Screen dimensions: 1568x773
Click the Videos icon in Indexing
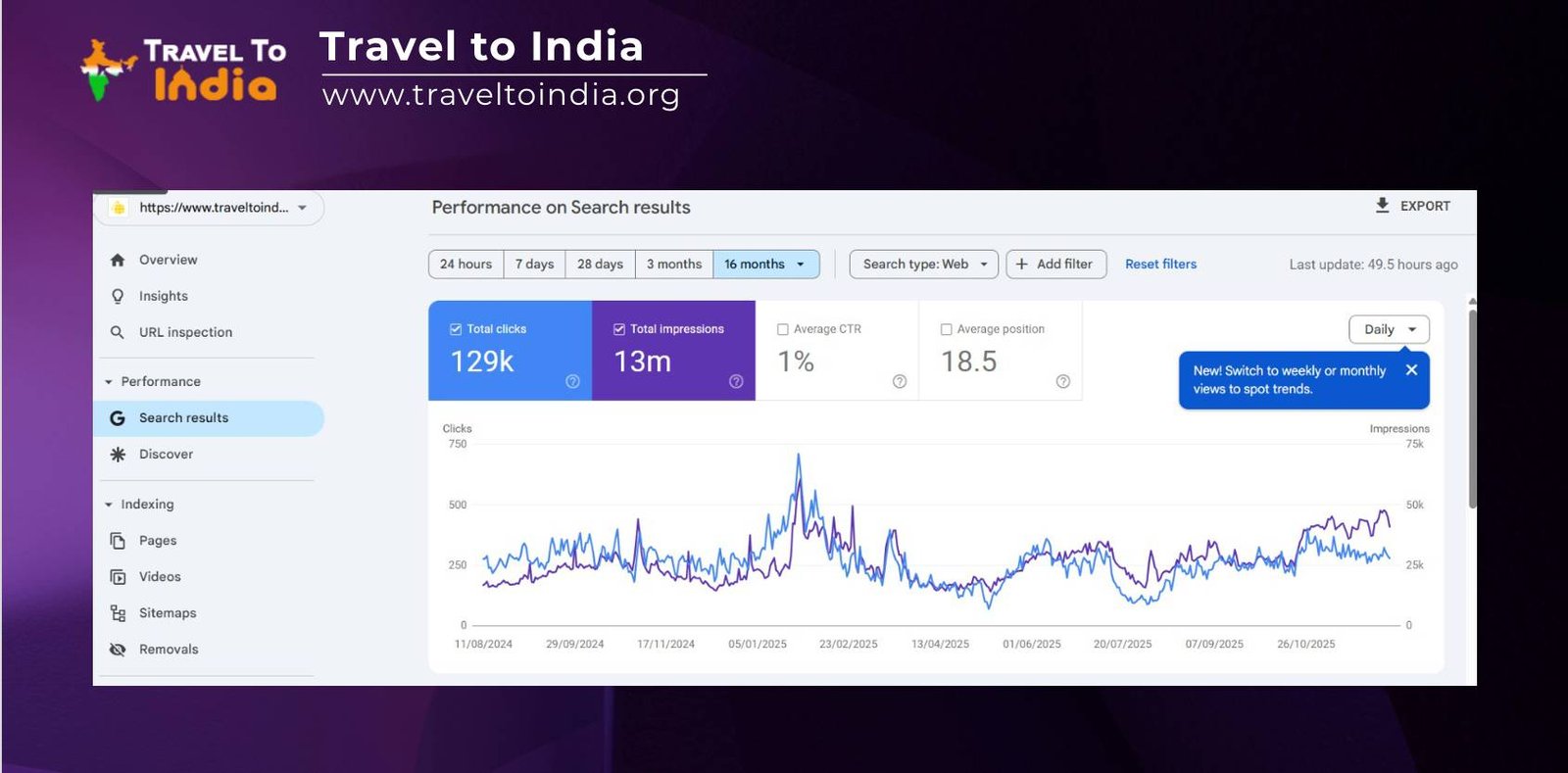(118, 577)
